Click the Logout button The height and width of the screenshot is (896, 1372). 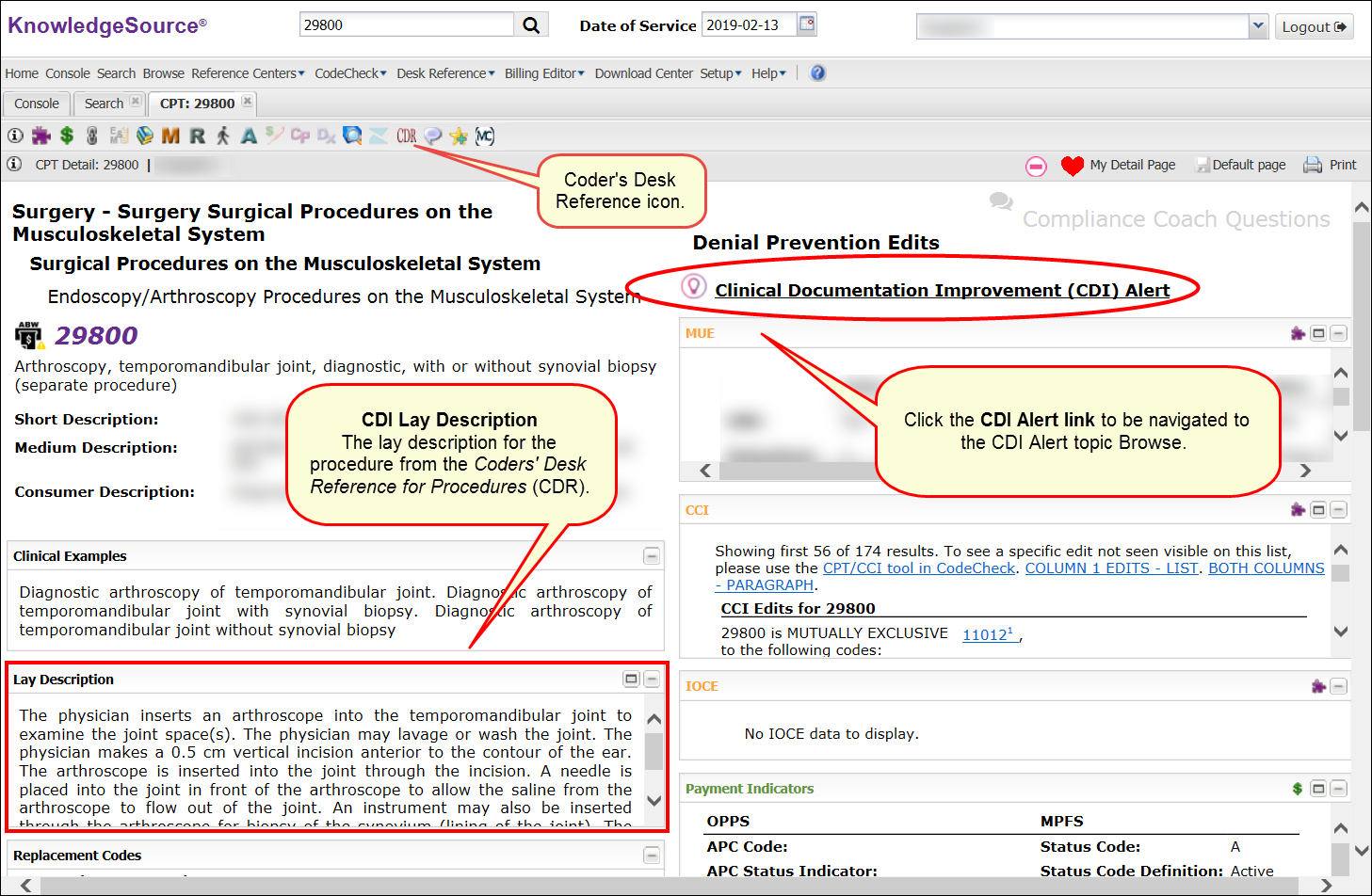1314,26
